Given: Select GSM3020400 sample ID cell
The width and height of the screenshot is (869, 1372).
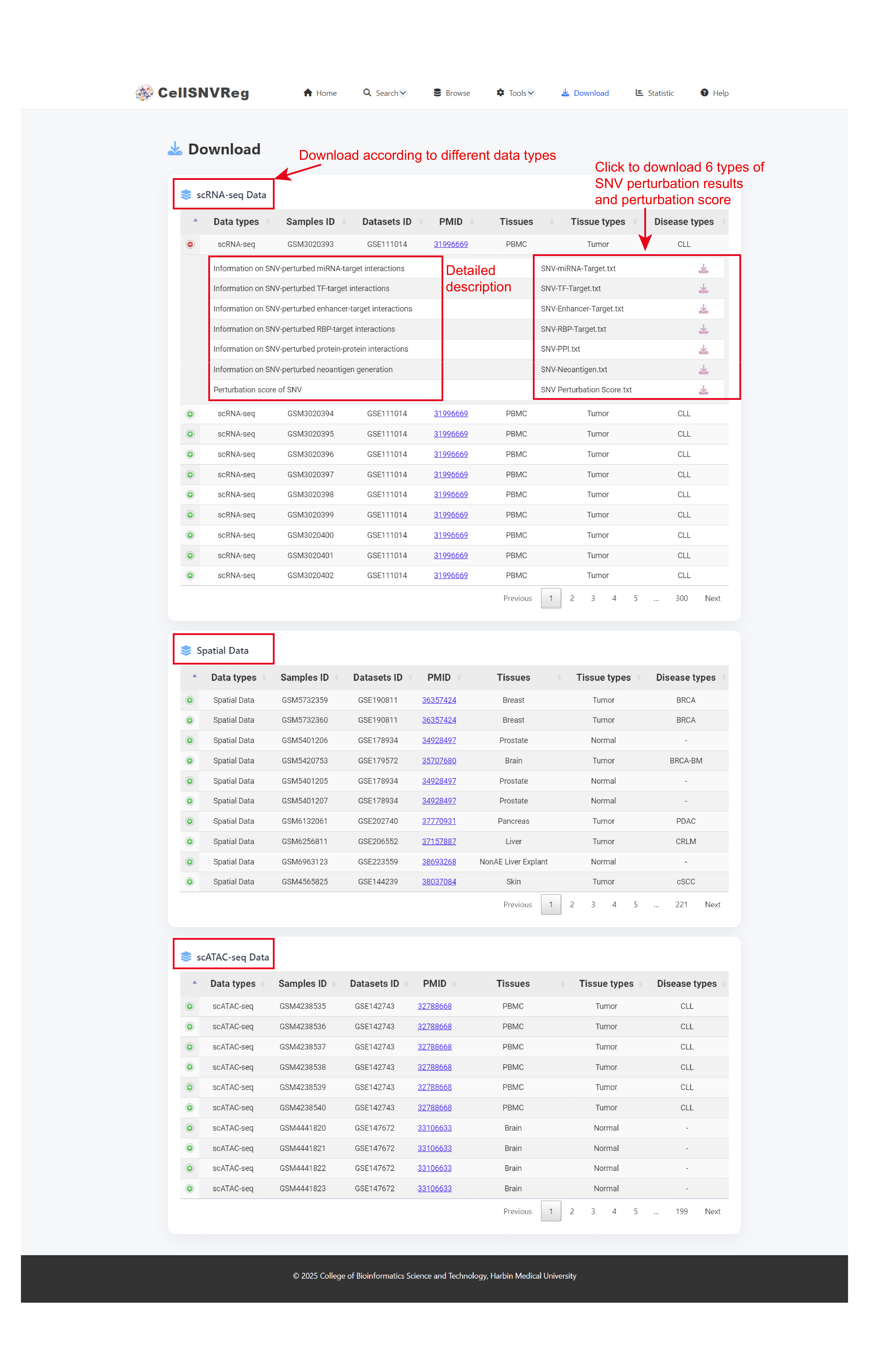Looking at the screenshot, I should [310, 536].
